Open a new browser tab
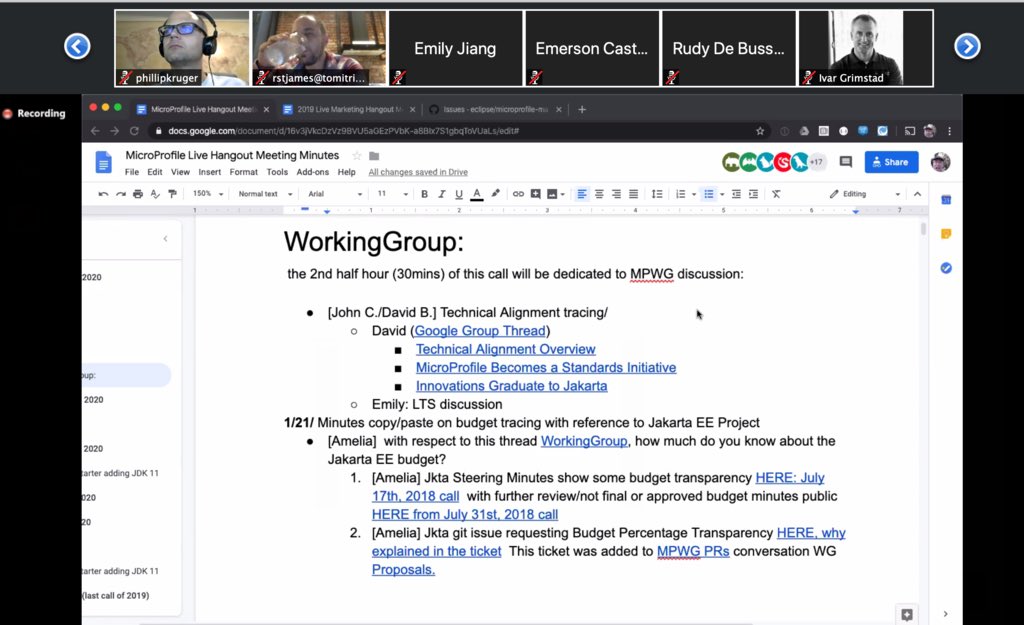Viewport: 1024px width, 625px height. click(582, 109)
